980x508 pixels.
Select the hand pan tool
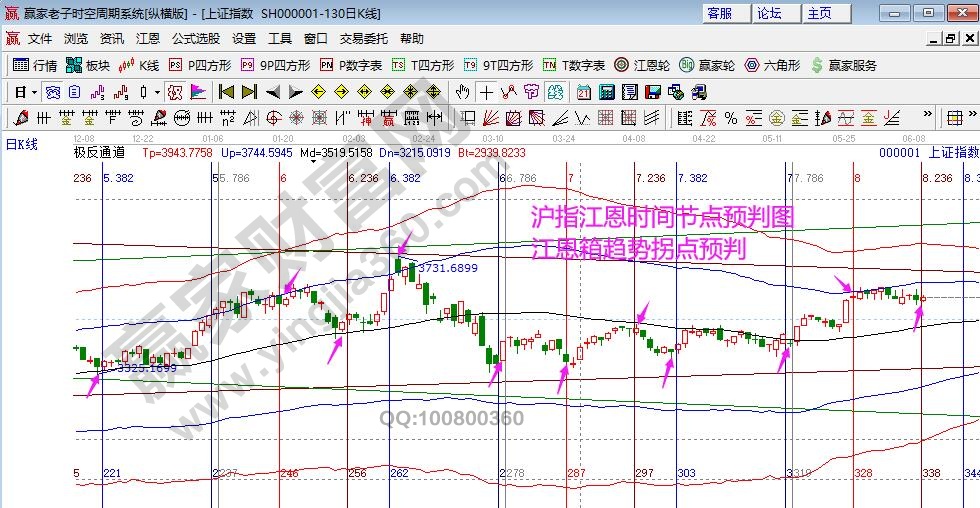(462, 92)
